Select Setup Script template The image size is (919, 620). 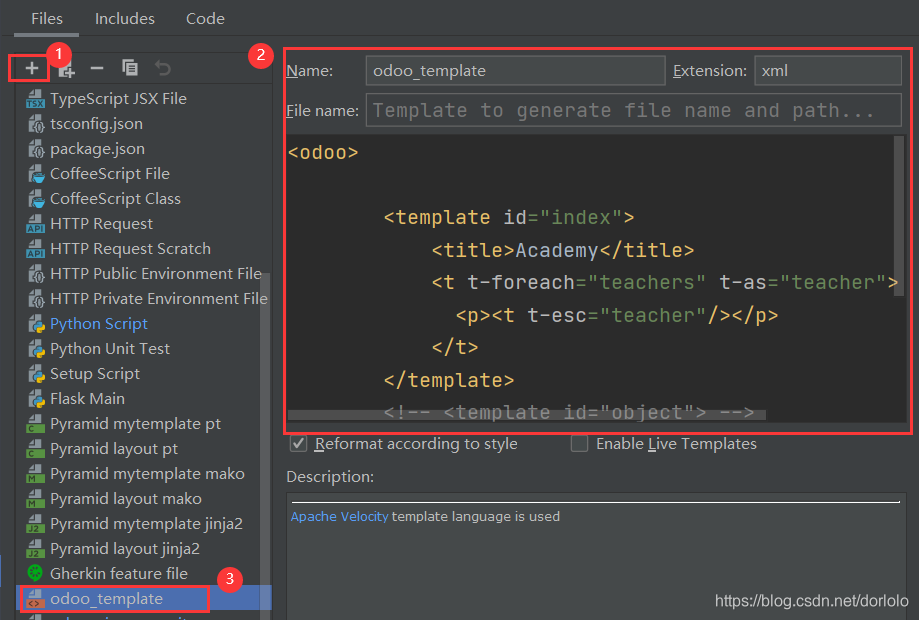(95, 374)
